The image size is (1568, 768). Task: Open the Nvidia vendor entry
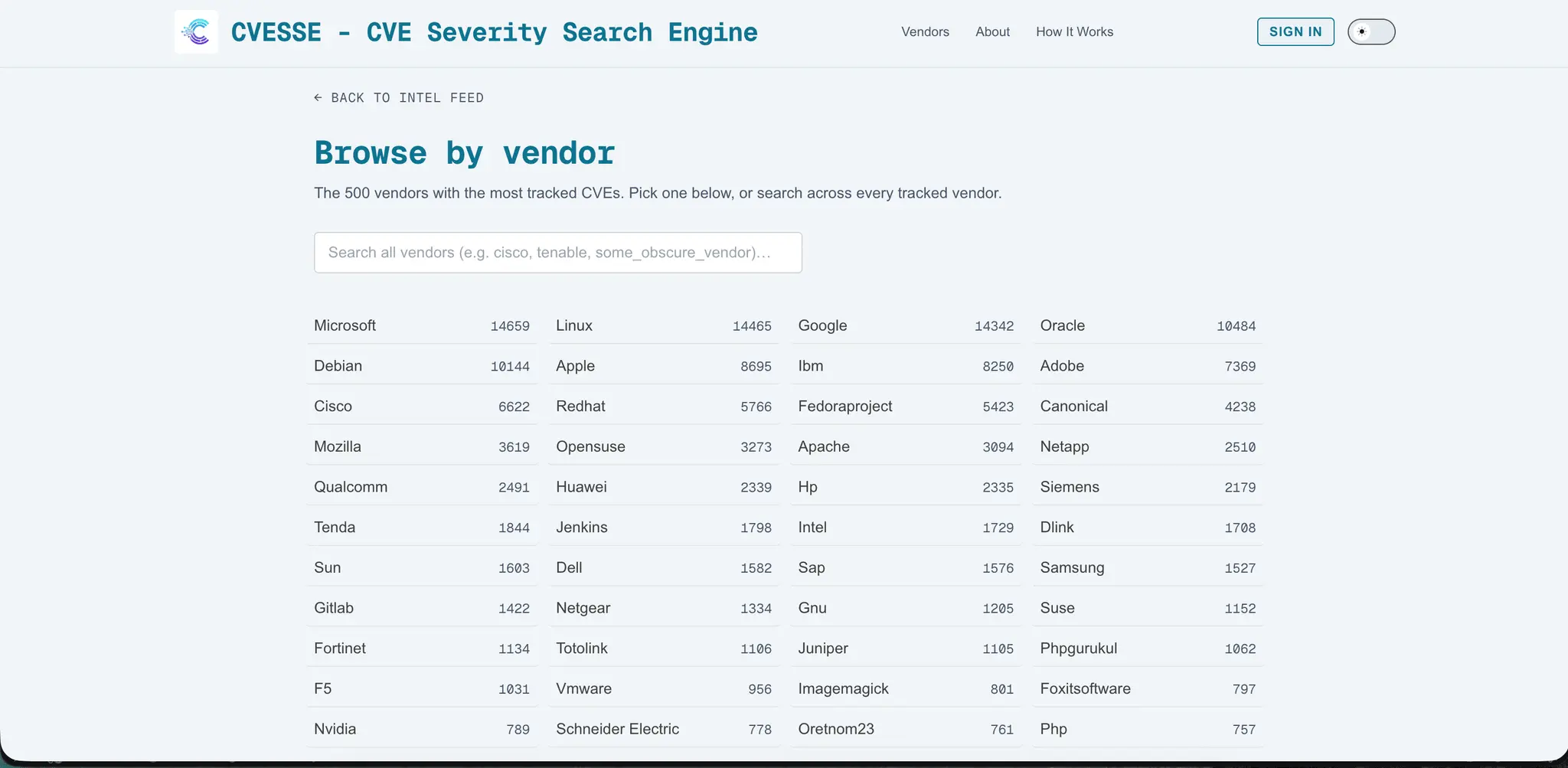(x=422, y=730)
